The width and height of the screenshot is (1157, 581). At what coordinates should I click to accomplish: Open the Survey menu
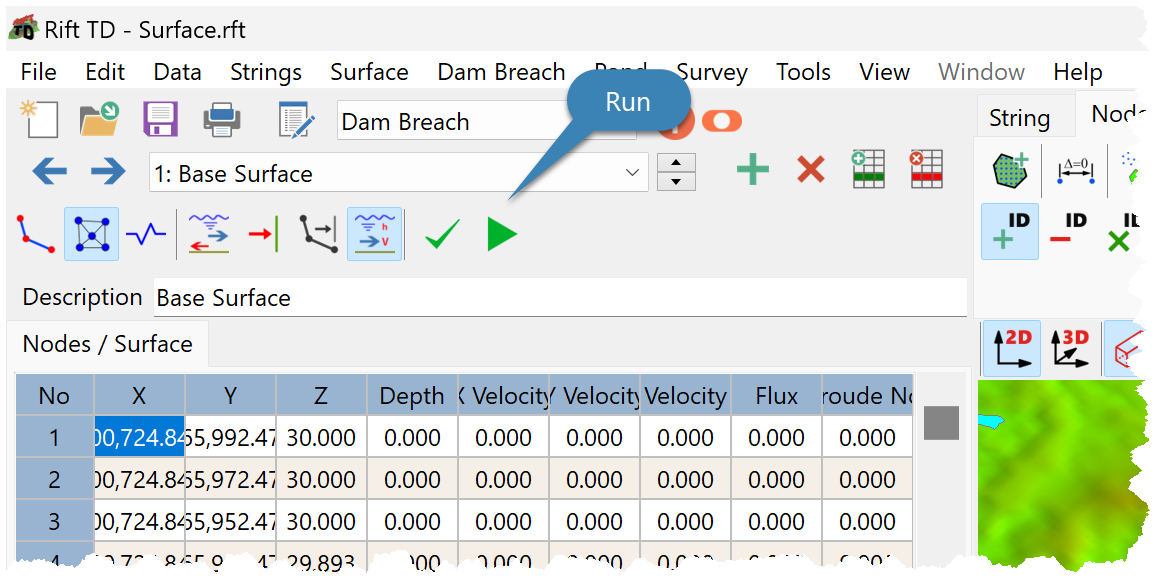tap(711, 72)
